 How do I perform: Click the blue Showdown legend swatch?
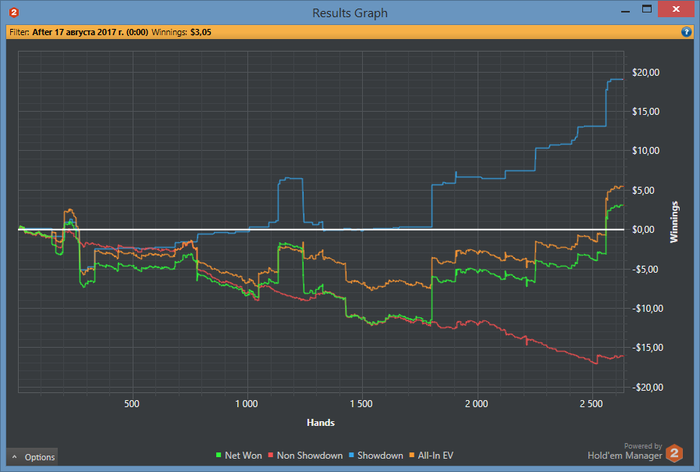[x=351, y=455]
